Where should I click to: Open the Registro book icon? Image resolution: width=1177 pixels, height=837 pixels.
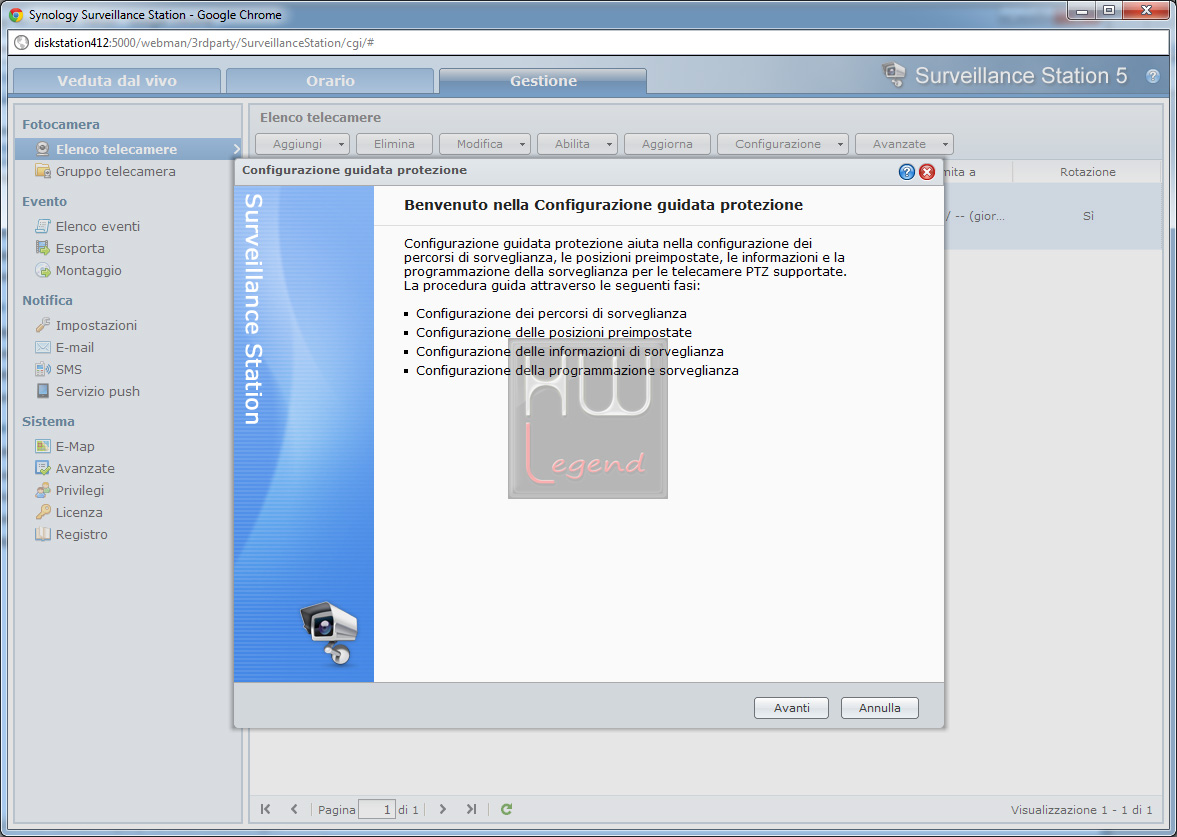click(x=43, y=534)
